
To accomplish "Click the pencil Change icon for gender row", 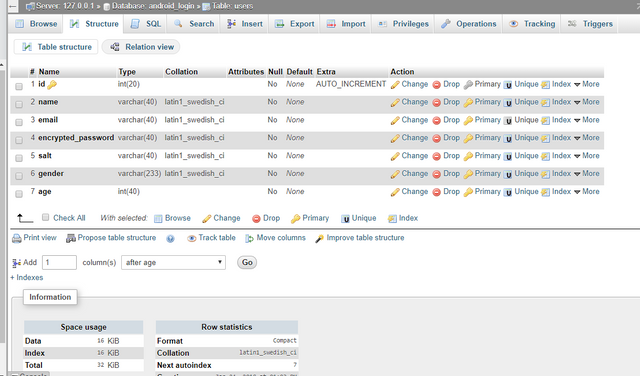I will tap(395, 174).
